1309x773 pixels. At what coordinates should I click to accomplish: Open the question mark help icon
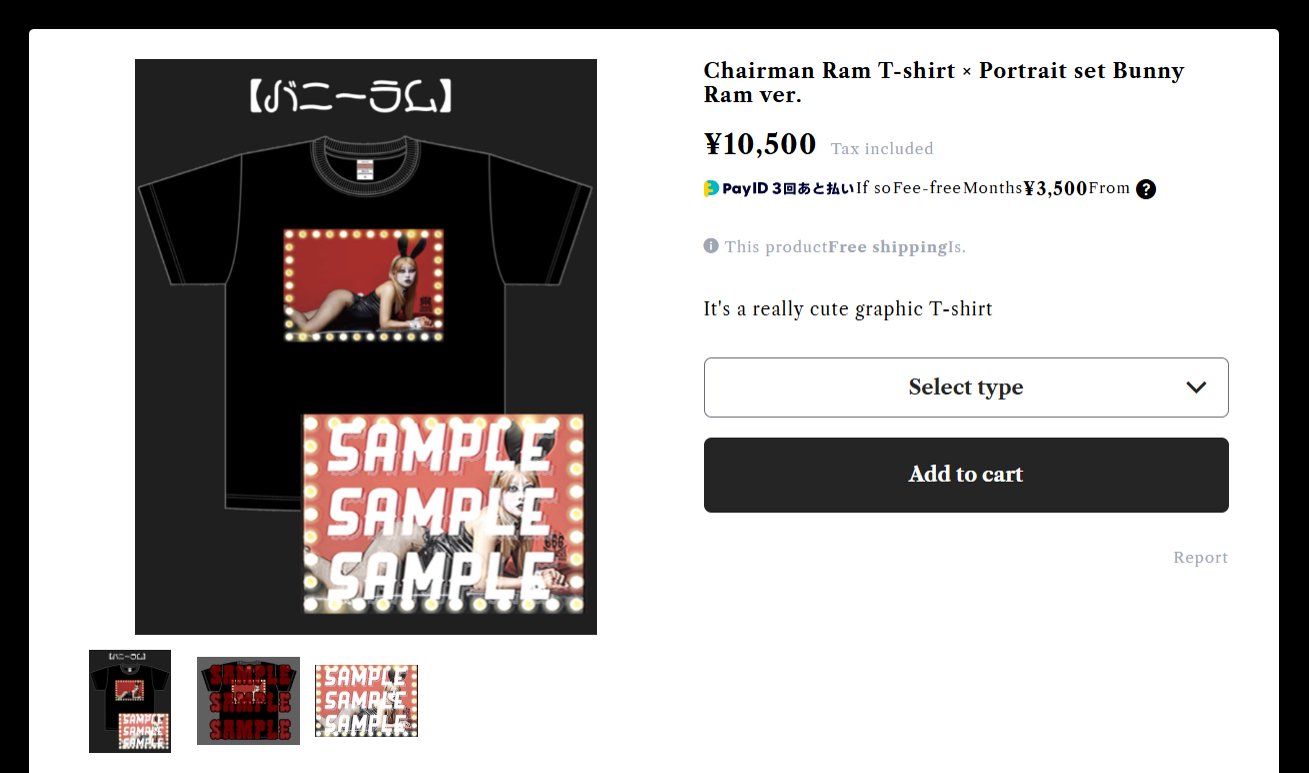[x=1146, y=189]
